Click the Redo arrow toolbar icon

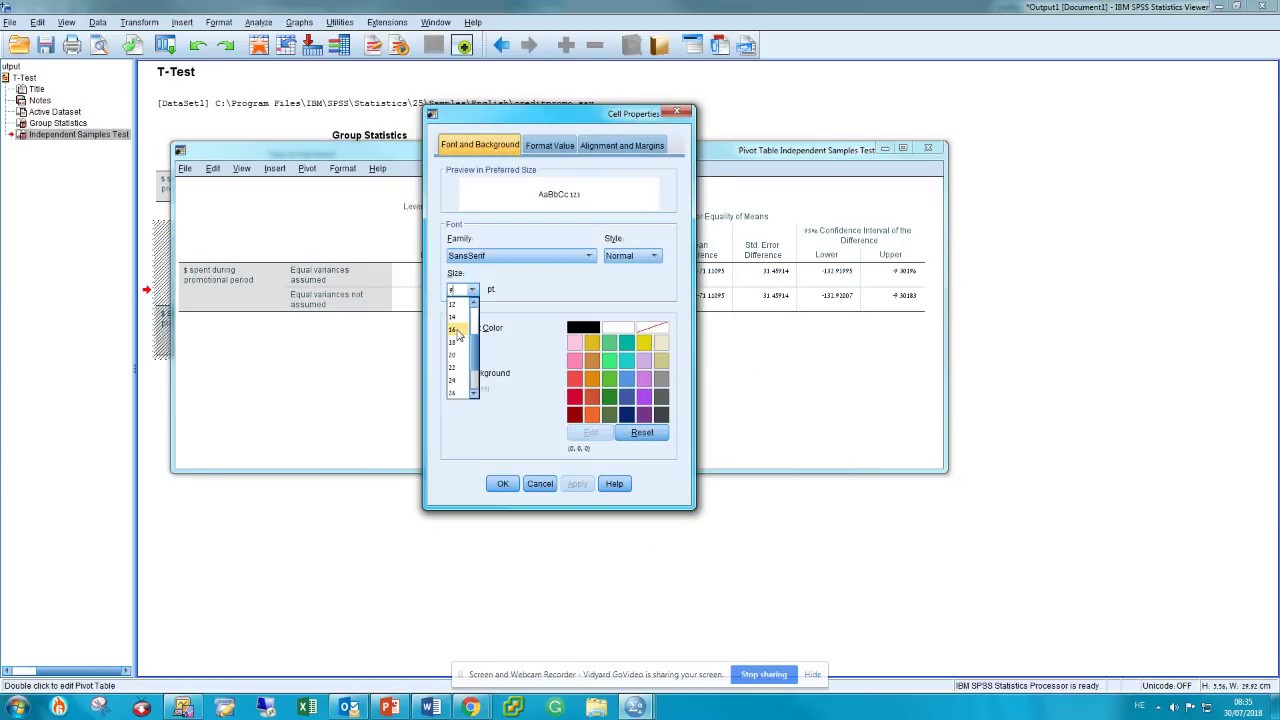point(225,45)
